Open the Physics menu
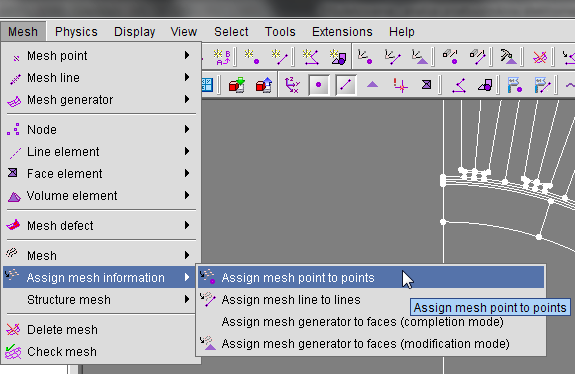The image size is (575, 374). pyautogui.click(x=76, y=32)
